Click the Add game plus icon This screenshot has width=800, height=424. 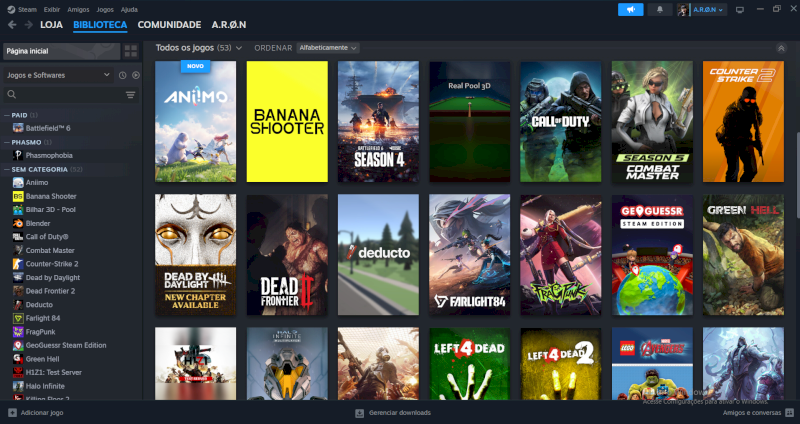[12, 413]
